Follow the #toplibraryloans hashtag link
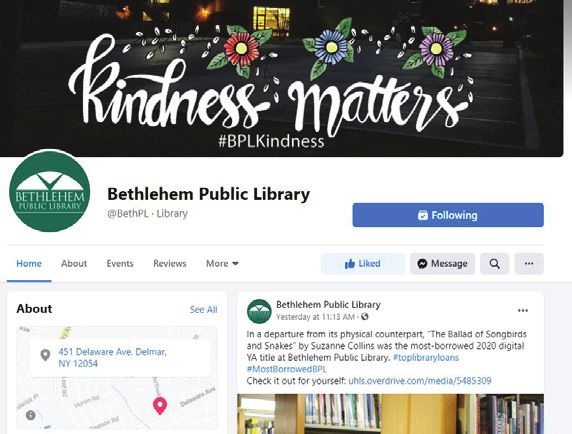Screen dimensions: 572x434 click(x=426, y=357)
